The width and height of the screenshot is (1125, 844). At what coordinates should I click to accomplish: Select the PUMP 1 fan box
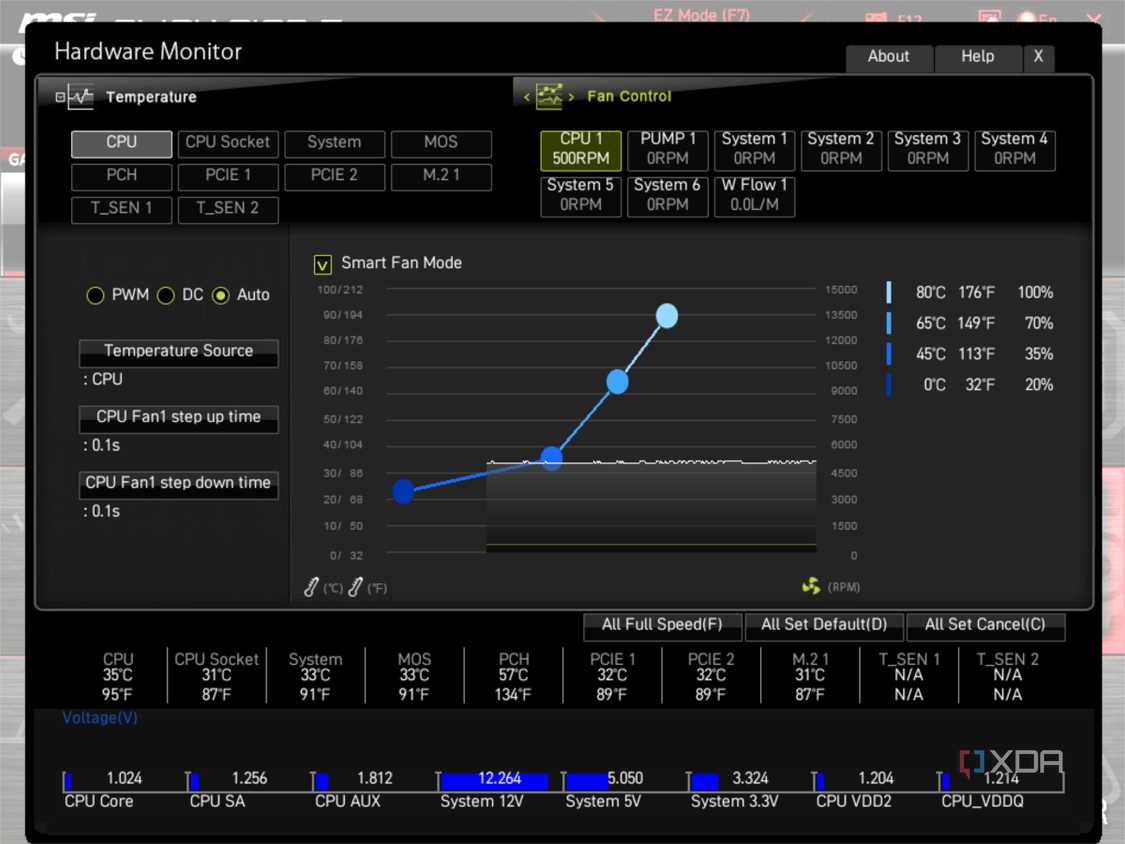coord(667,149)
